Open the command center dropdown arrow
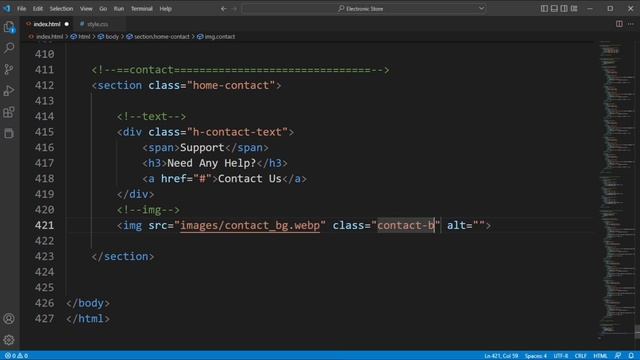 (481, 9)
